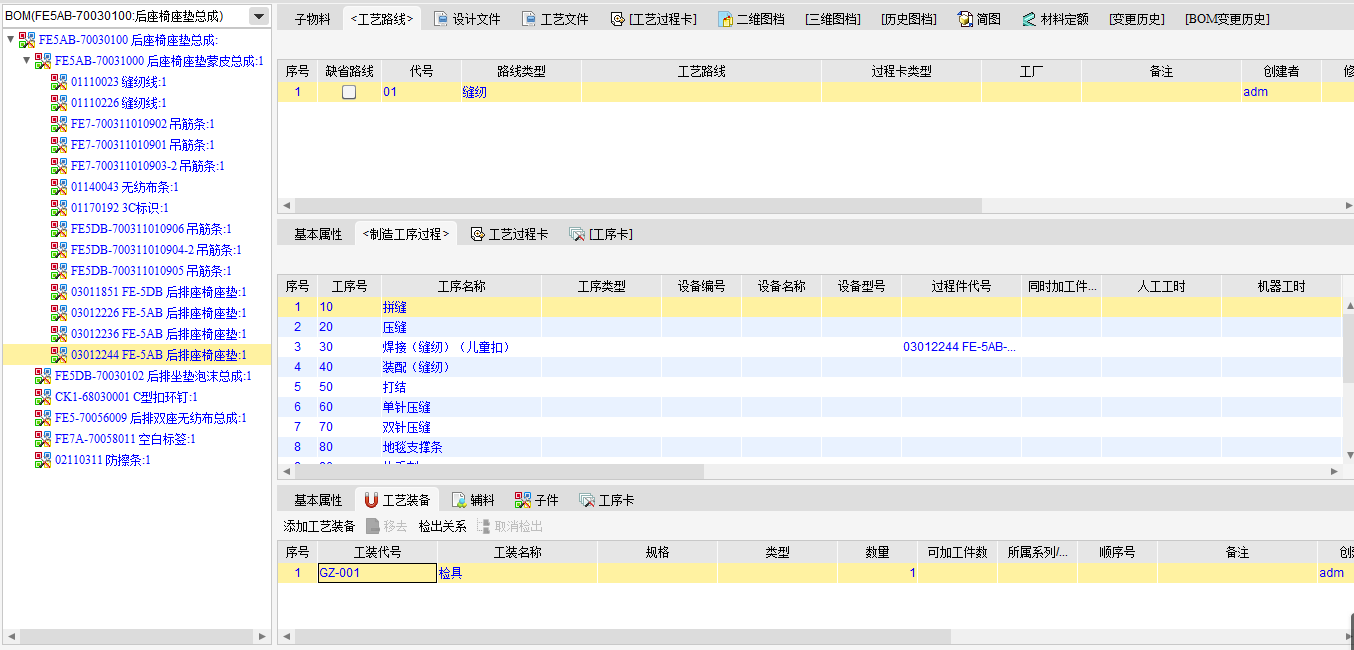Image resolution: width=1354 pixels, height=650 pixels.
Task: Click the 简图 tab icon
Action: pyautogui.click(x=965, y=19)
